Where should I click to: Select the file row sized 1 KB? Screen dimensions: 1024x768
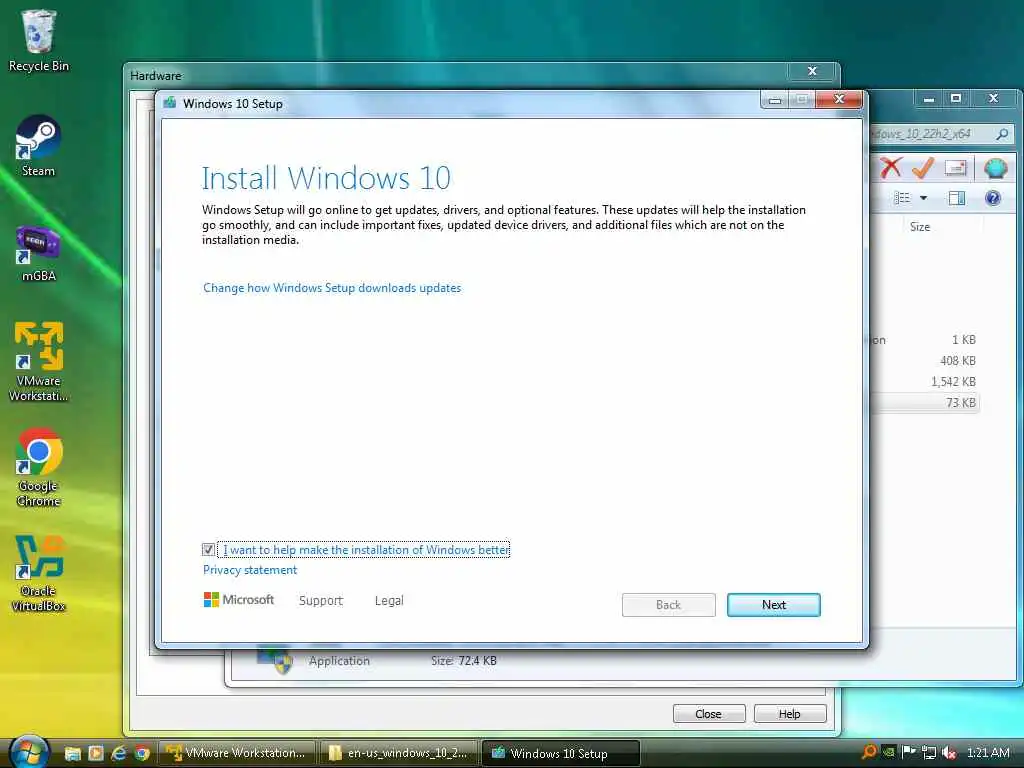(x=924, y=340)
